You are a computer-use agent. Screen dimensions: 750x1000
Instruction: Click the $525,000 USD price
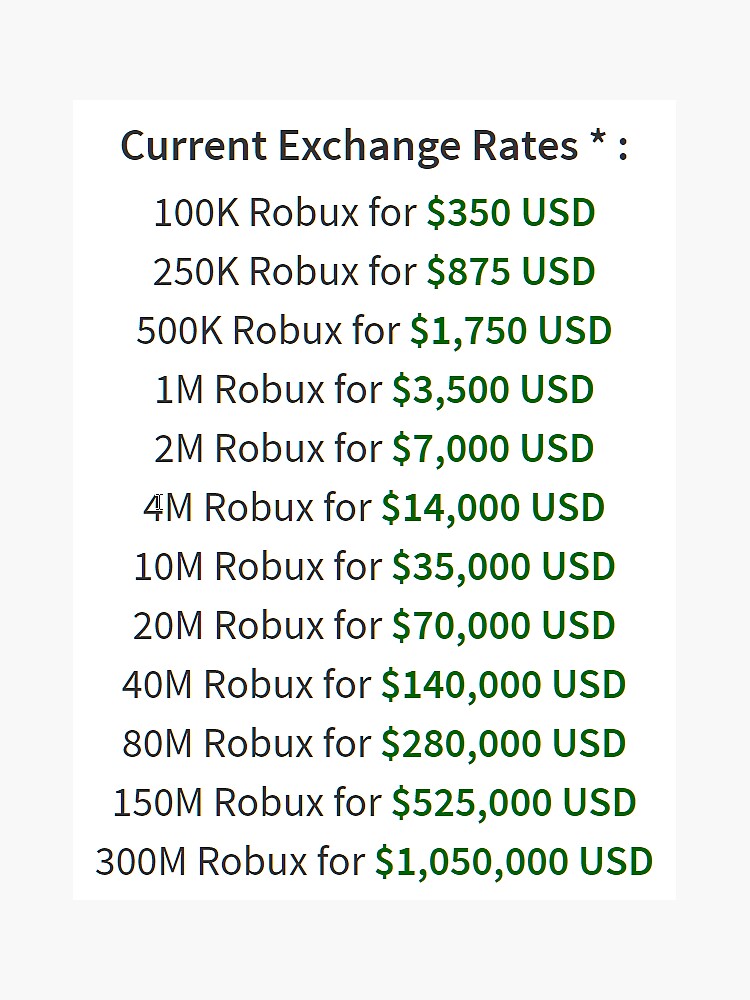pyautogui.click(x=514, y=803)
